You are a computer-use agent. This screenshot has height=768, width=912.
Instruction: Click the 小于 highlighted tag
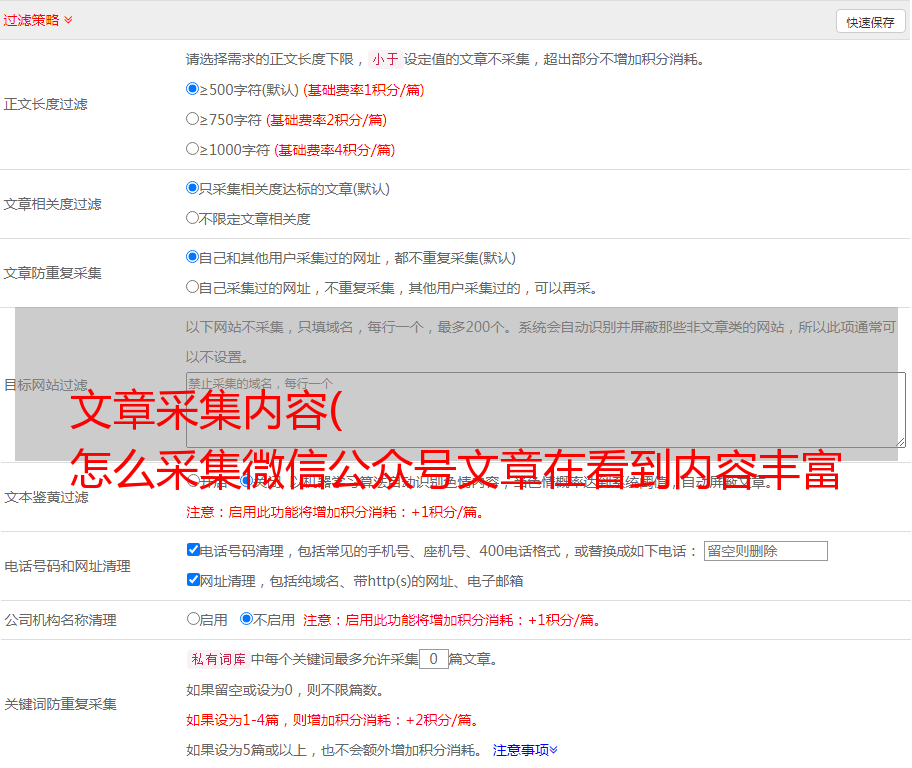point(385,59)
